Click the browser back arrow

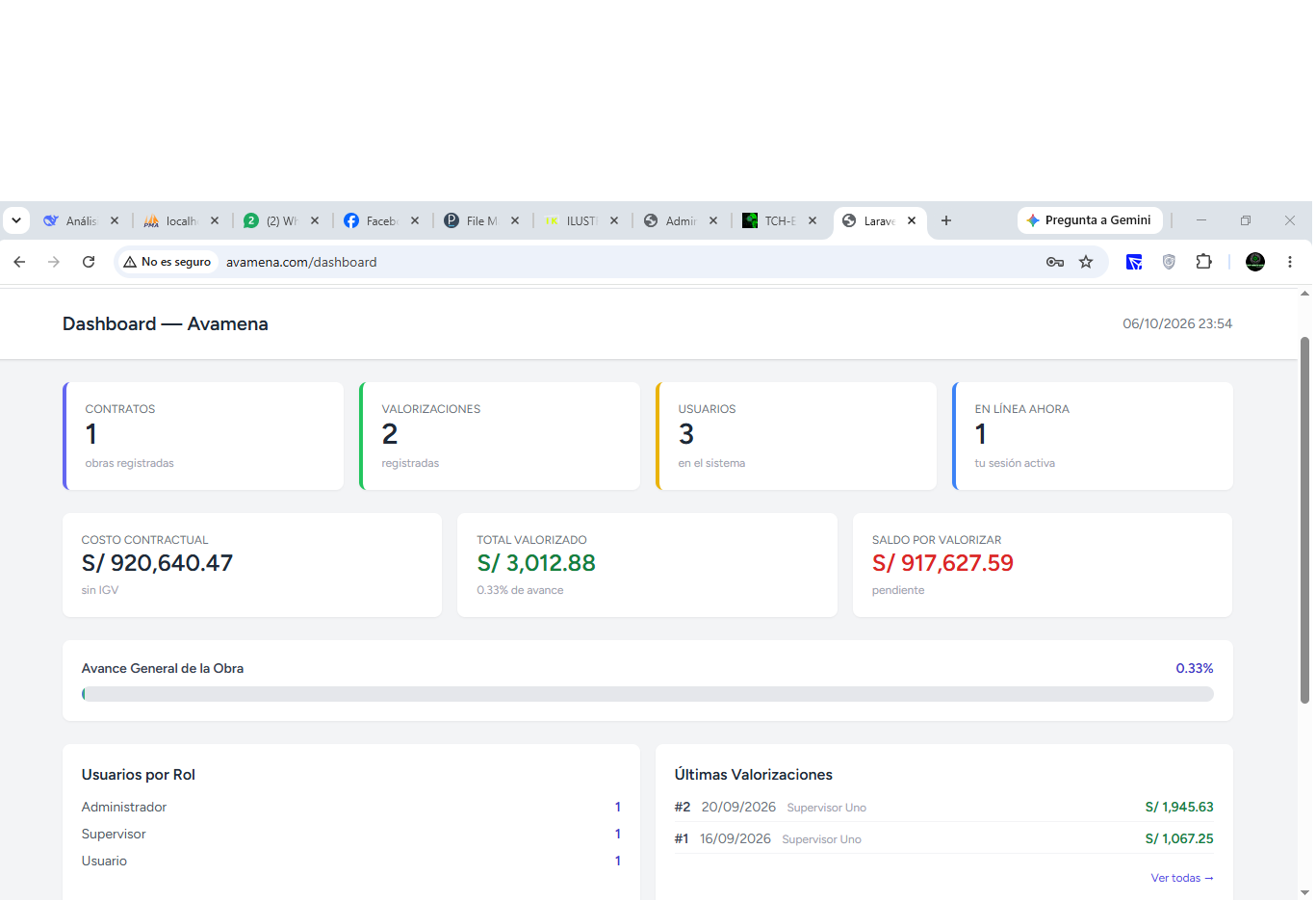(x=19, y=262)
